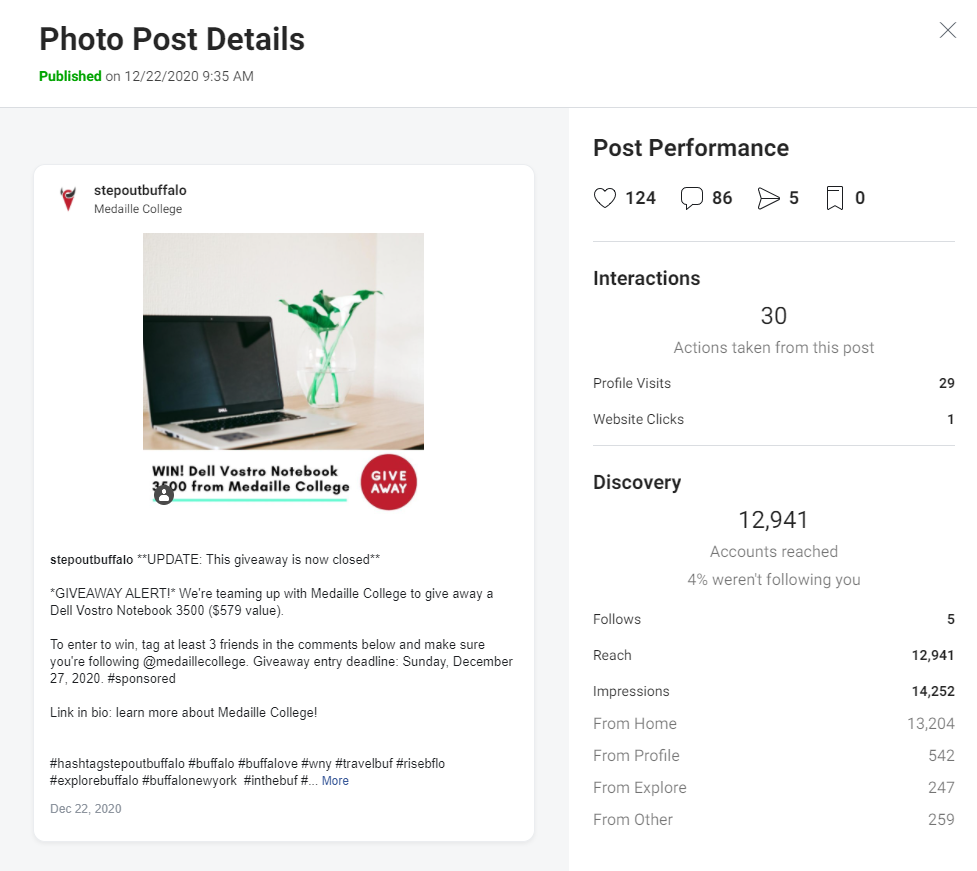This screenshot has height=871, width=977.
Task: Click the saves bookmark icon
Action: point(834,198)
